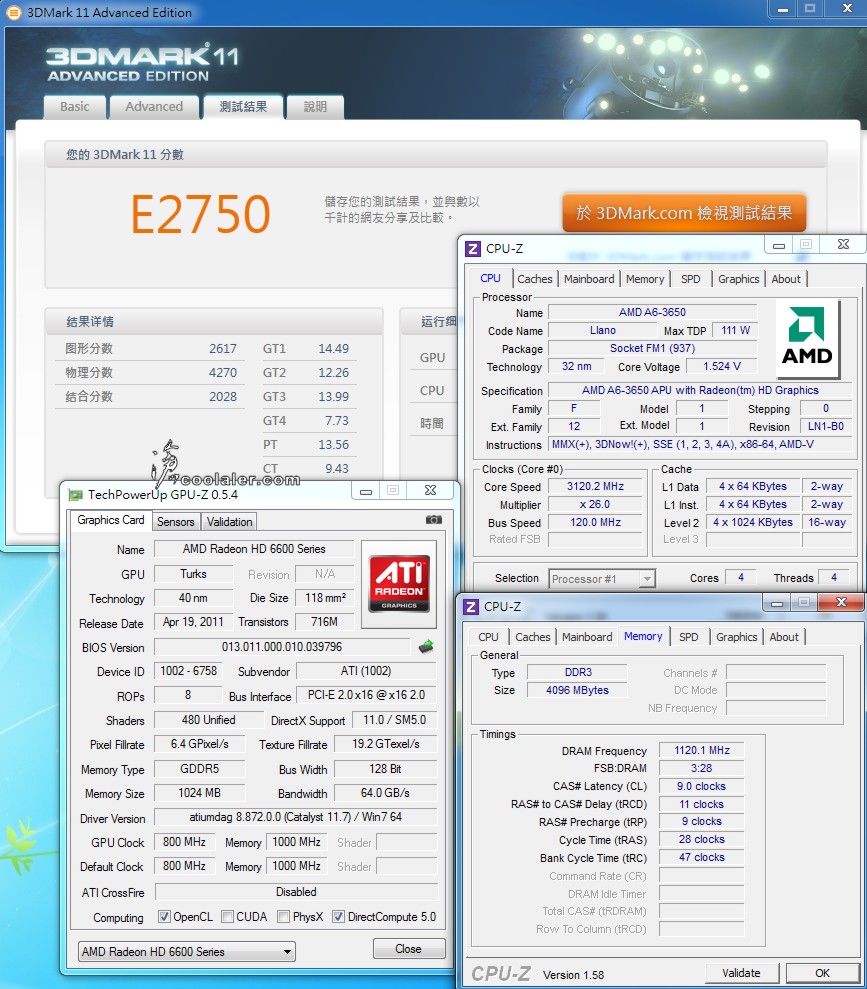867x989 pixels.
Task: Click the OK button in CPU-Z
Action: 822,973
